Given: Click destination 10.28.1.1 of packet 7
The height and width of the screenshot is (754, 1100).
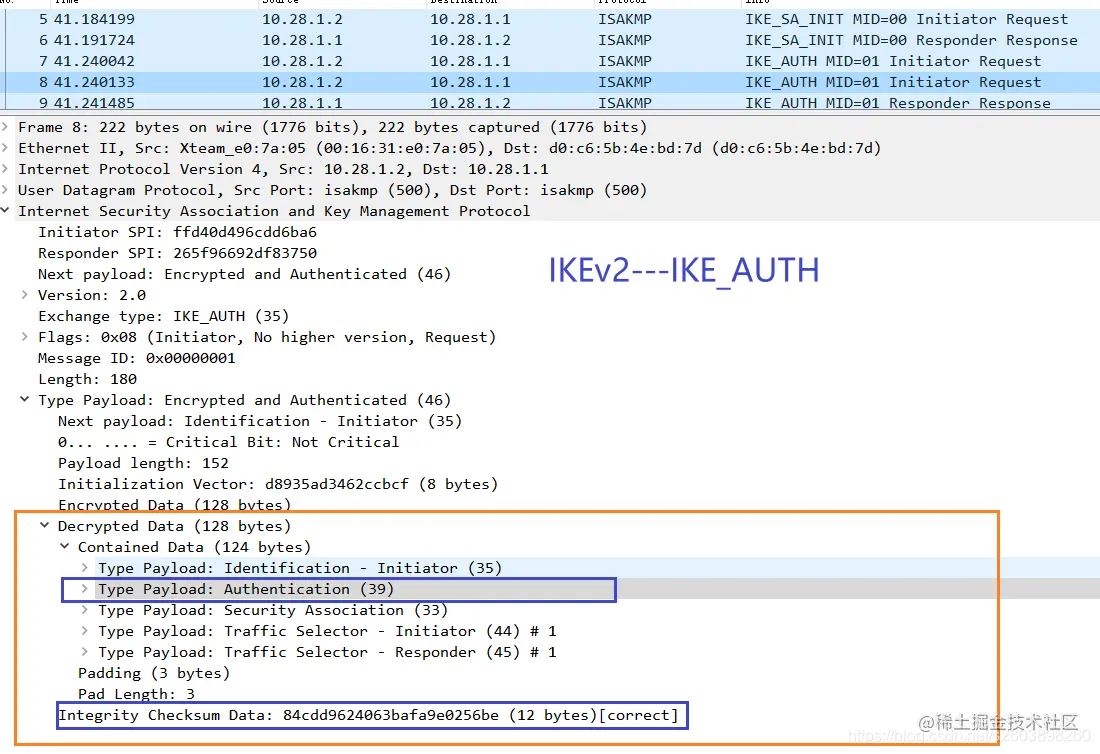Looking at the screenshot, I should (470, 62).
